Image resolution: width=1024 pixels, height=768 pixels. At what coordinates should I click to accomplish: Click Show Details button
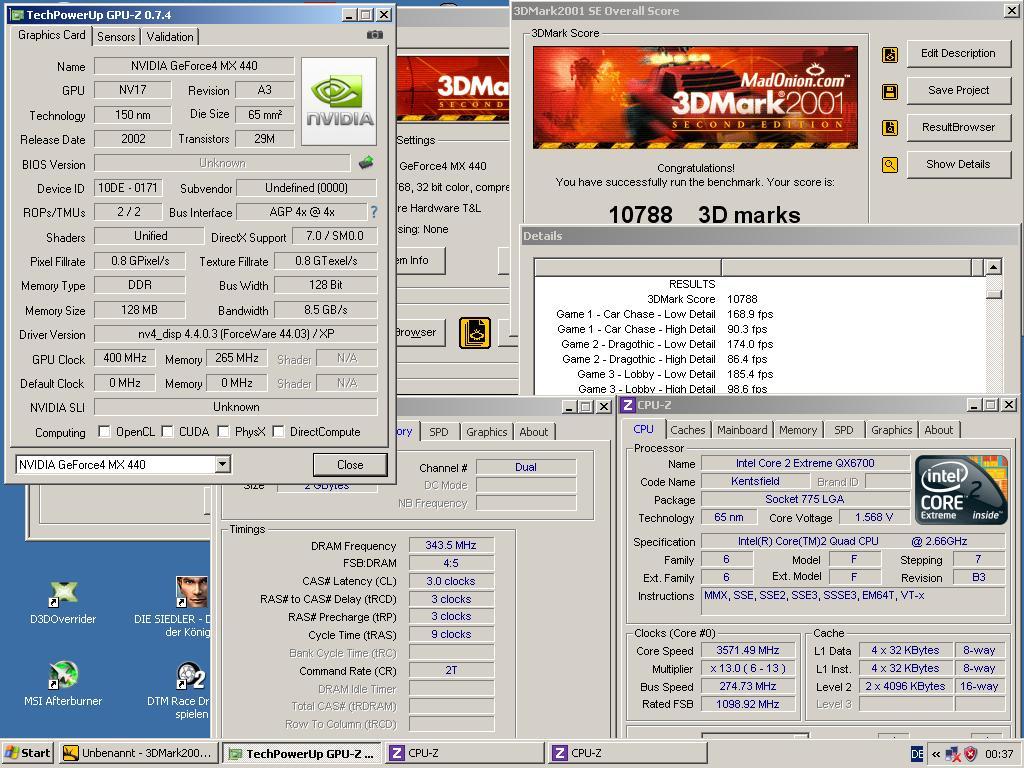[x=958, y=164]
